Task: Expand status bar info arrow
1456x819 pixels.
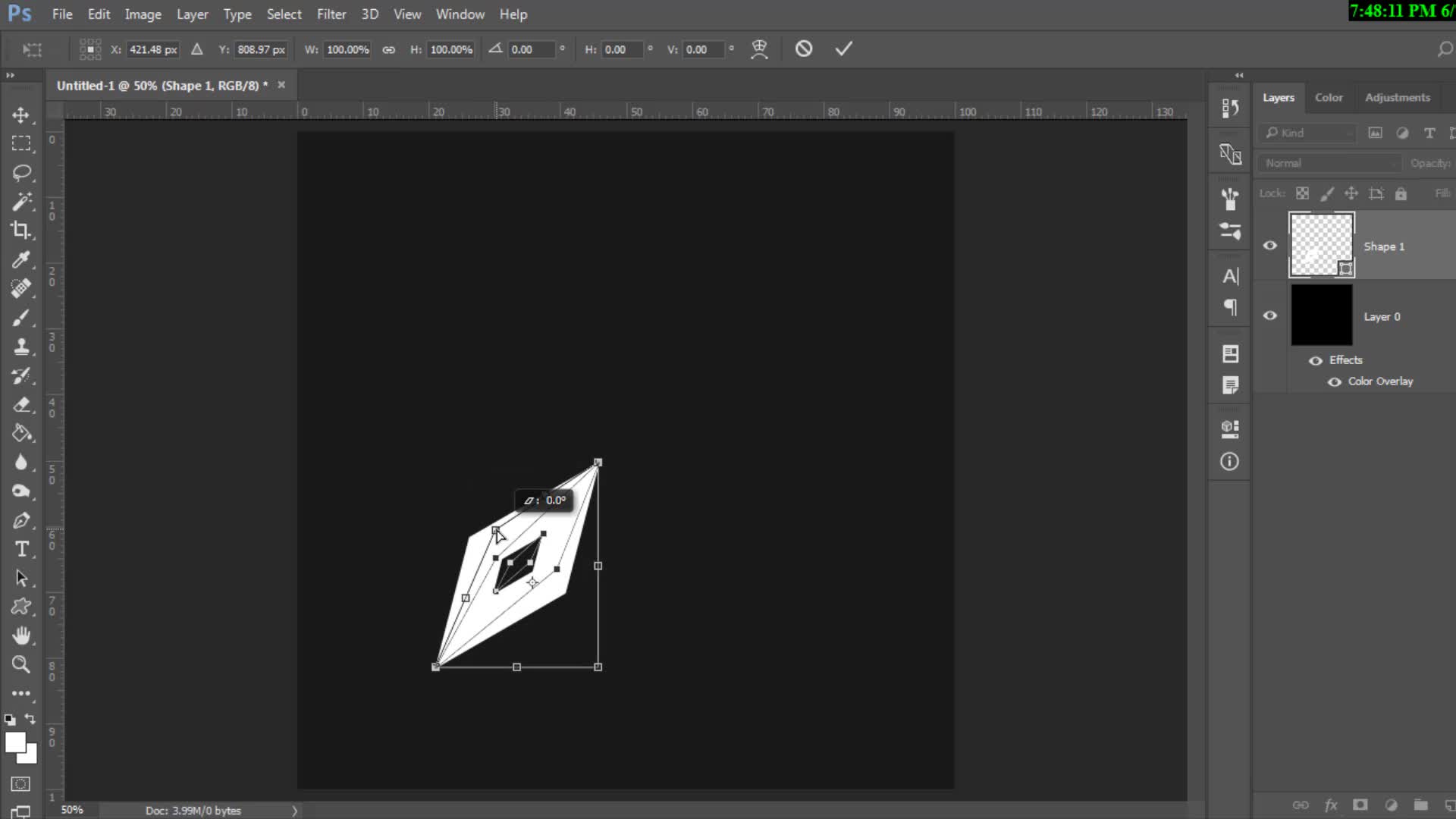Action: (x=295, y=811)
